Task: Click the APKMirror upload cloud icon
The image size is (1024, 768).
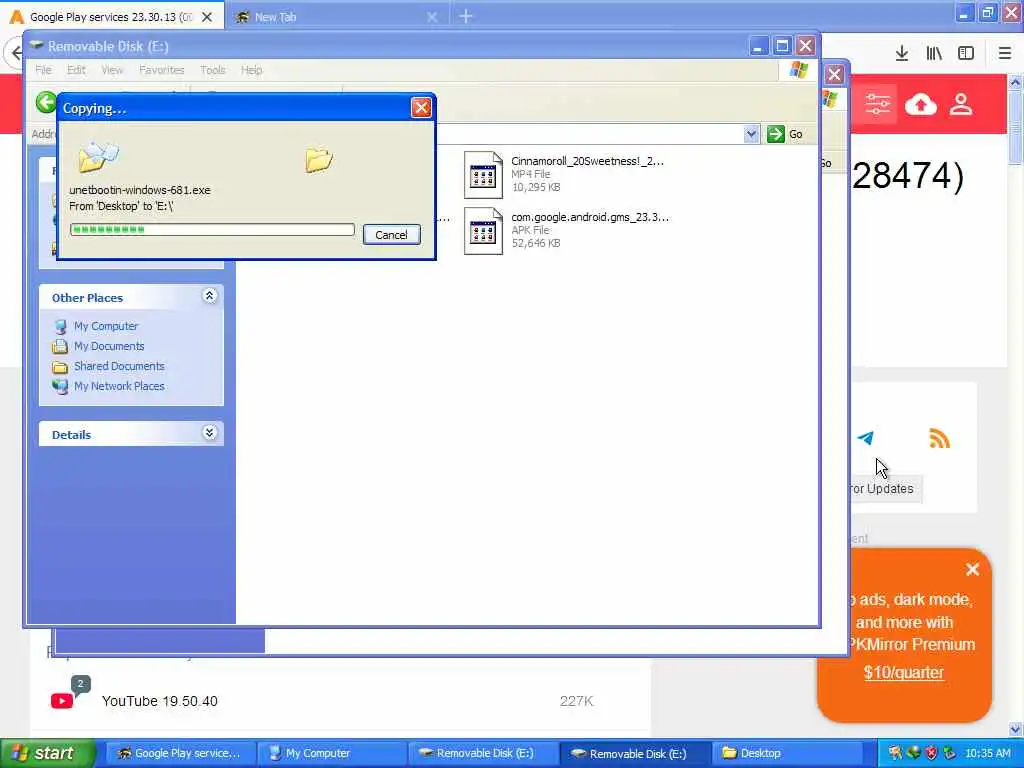Action: [920, 104]
